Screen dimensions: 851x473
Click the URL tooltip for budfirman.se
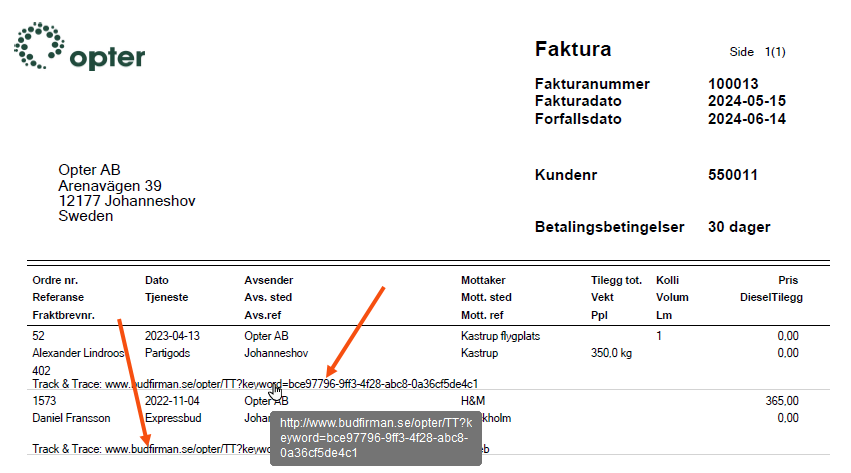coord(376,438)
